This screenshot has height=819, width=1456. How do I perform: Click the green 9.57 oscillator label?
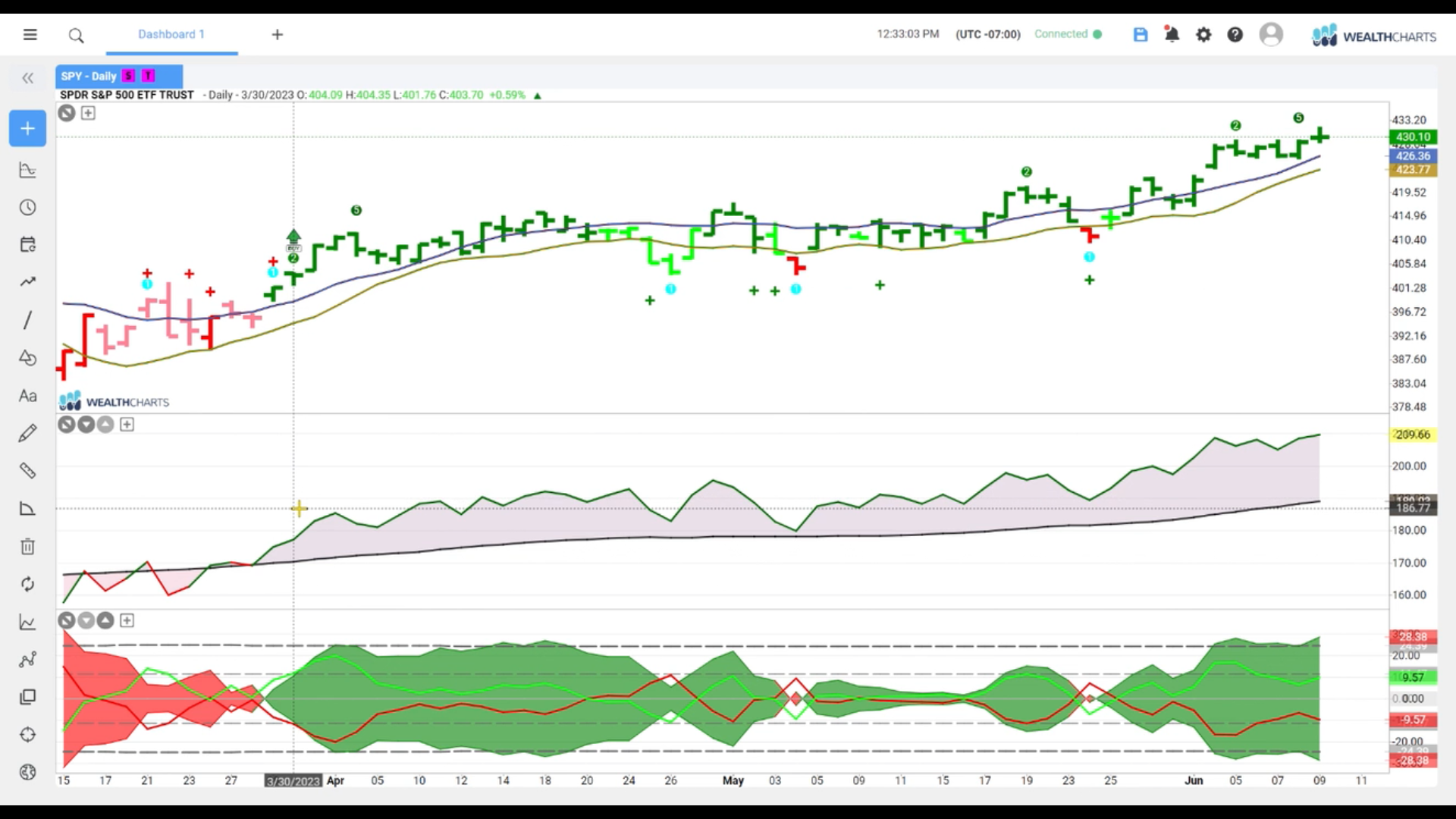pos(1413,677)
